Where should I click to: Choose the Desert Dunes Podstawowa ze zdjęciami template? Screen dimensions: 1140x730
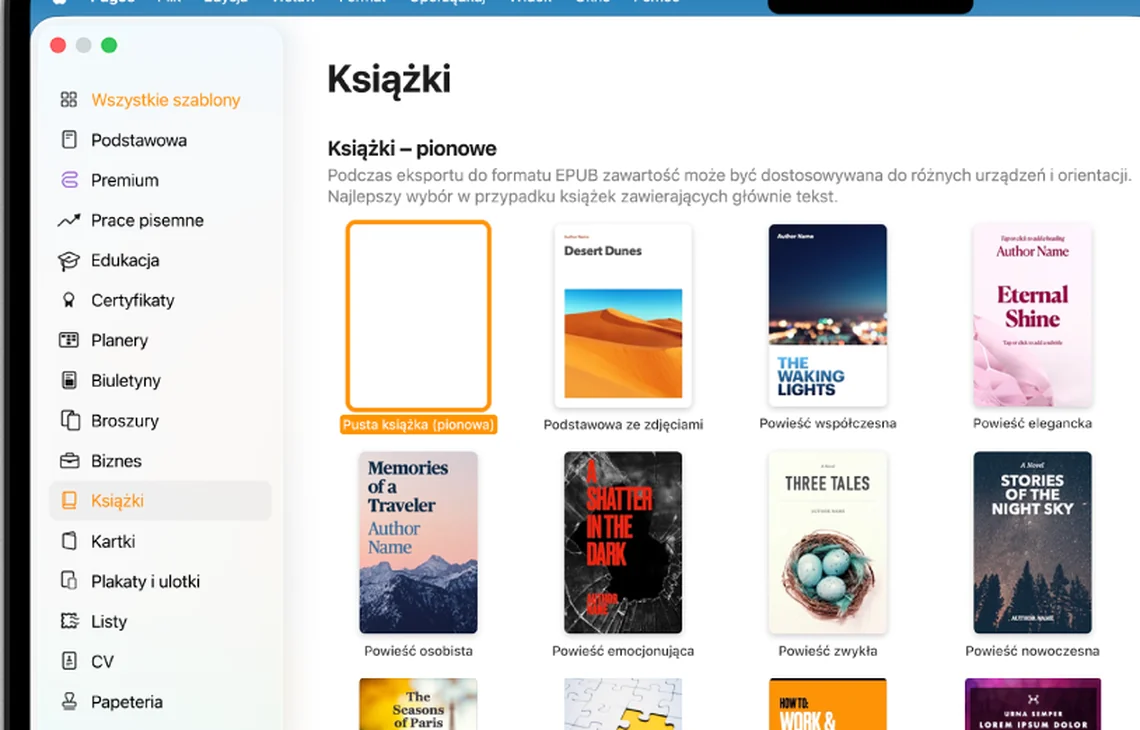(x=623, y=316)
